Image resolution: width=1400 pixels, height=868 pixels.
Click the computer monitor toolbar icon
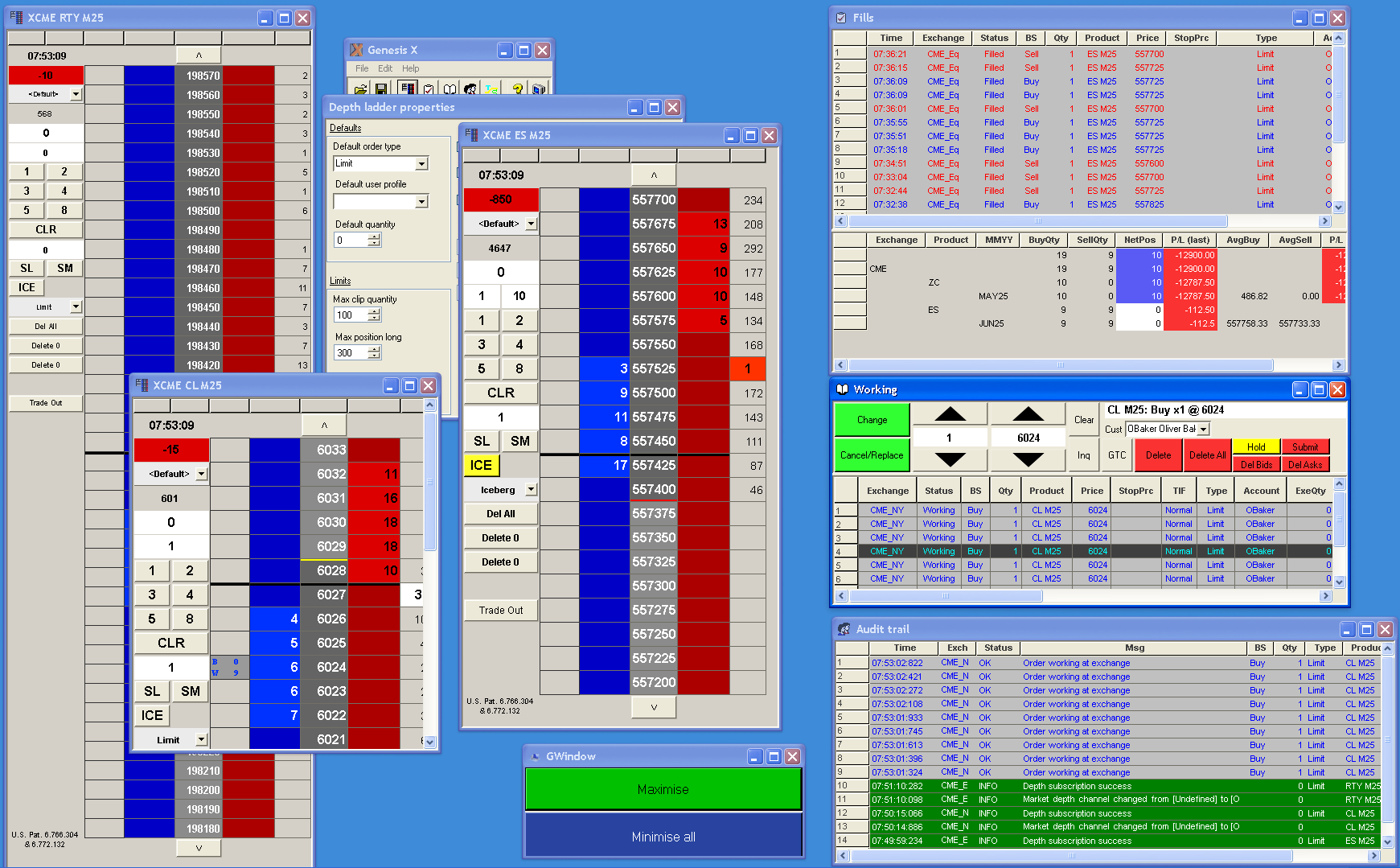(x=538, y=88)
